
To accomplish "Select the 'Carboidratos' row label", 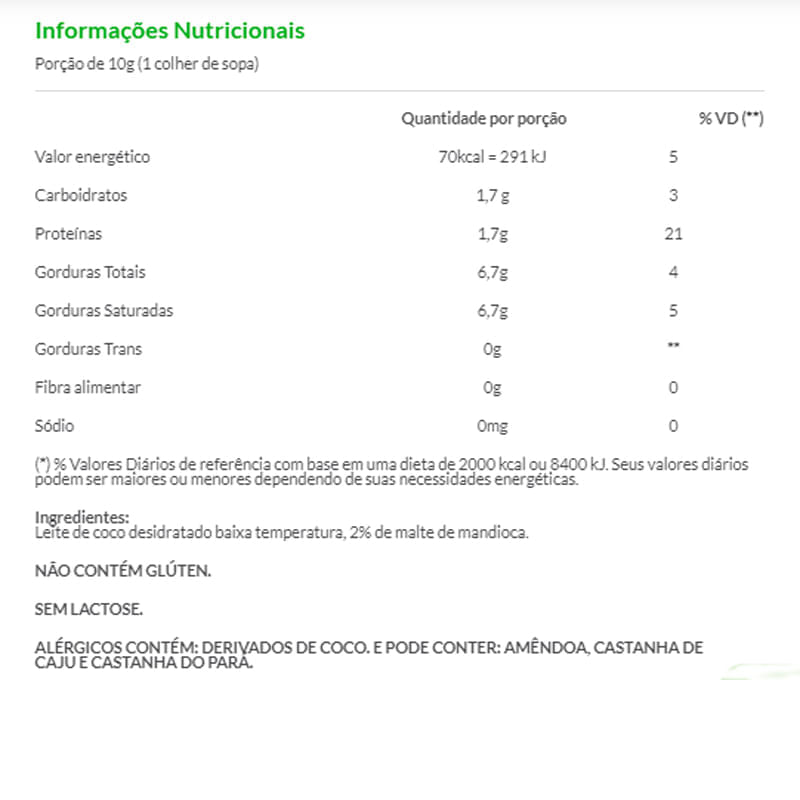I will [81, 195].
